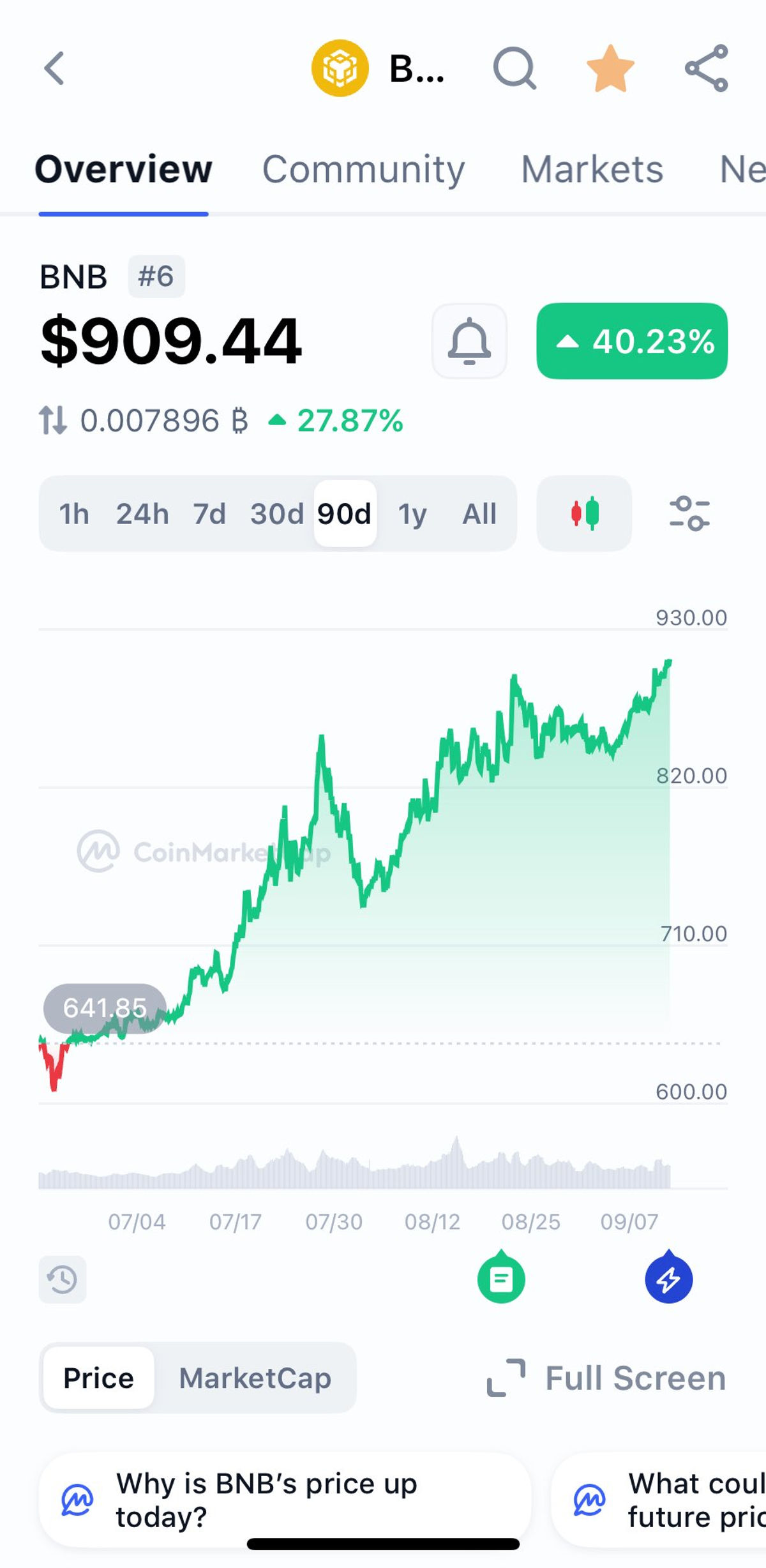Tap the BNB coin logo

pyautogui.click(x=340, y=68)
